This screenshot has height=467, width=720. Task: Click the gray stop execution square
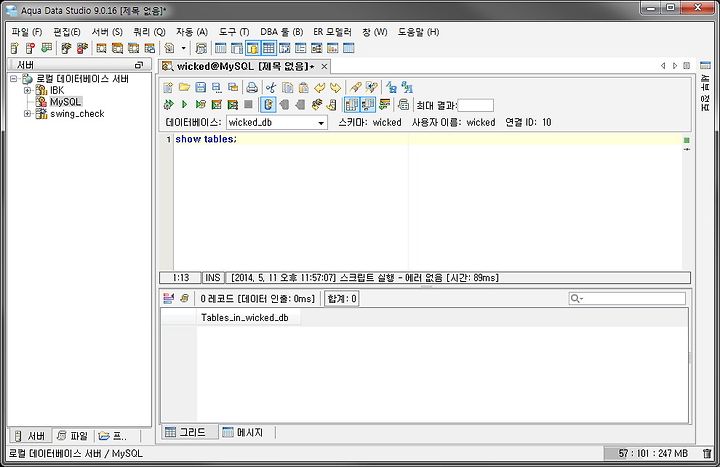[x=248, y=105]
